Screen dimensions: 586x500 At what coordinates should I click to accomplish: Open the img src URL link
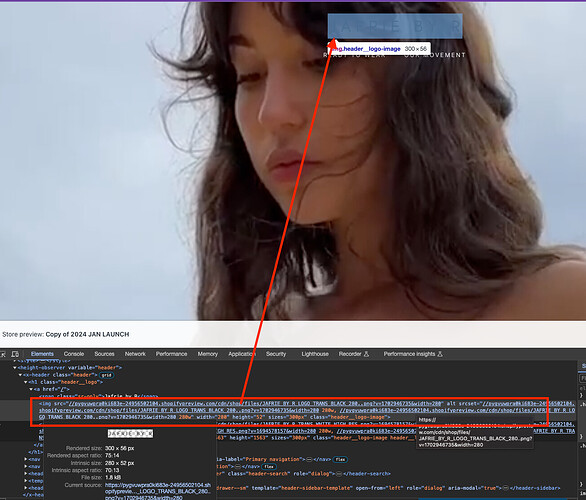256,404
